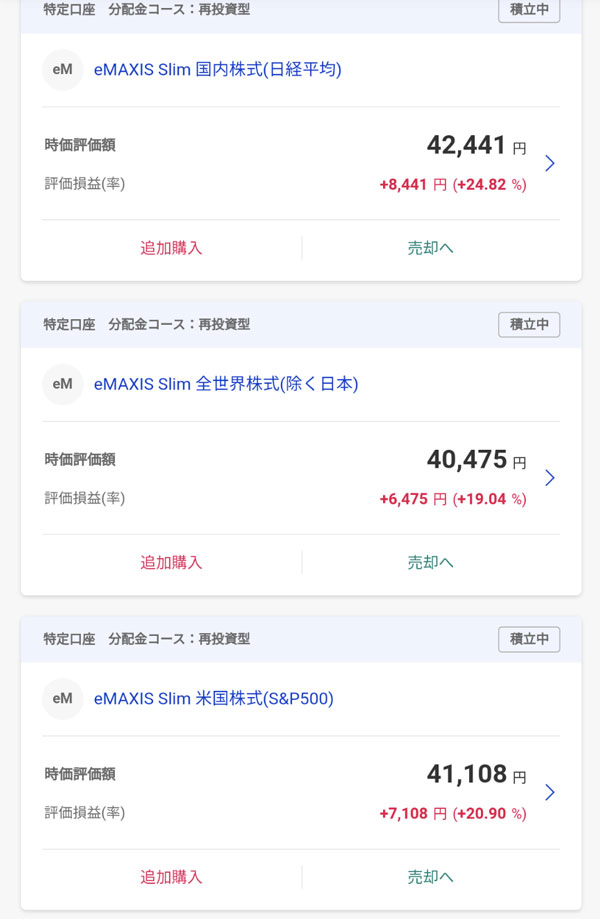Image resolution: width=600 pixels, height=919 pixels.
Task: Click the eM icon for 米国株式(S&P500)
Action: click(x=62, y=699)
